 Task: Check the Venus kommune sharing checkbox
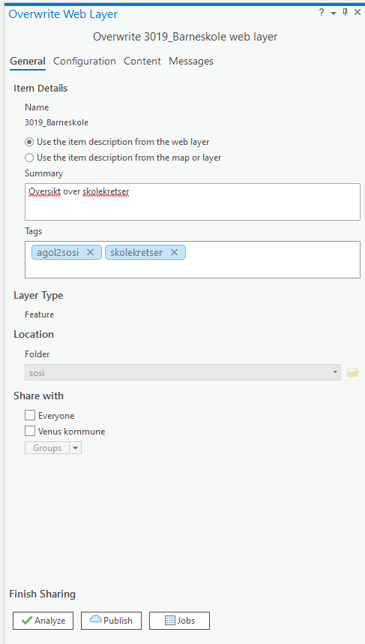30,431
